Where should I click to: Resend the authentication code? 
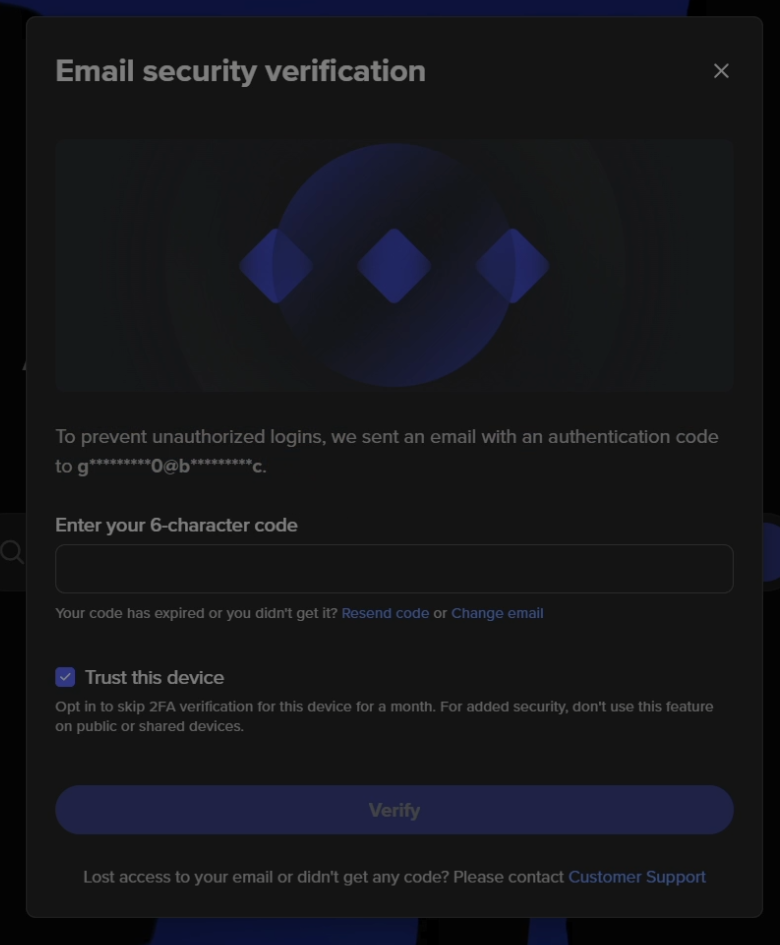click(x=385, y=613)
